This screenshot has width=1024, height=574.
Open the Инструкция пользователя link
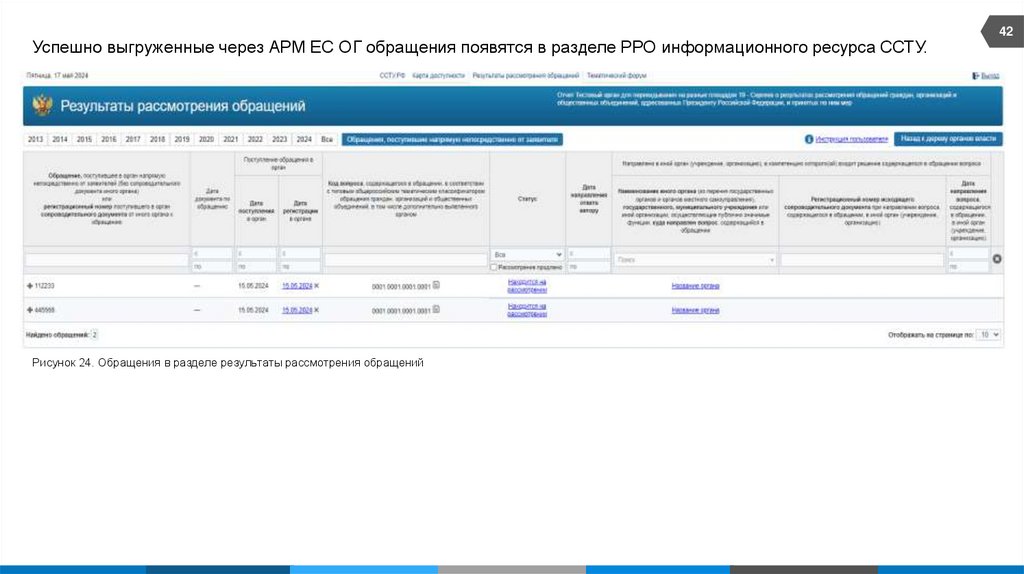click(852, 139)
